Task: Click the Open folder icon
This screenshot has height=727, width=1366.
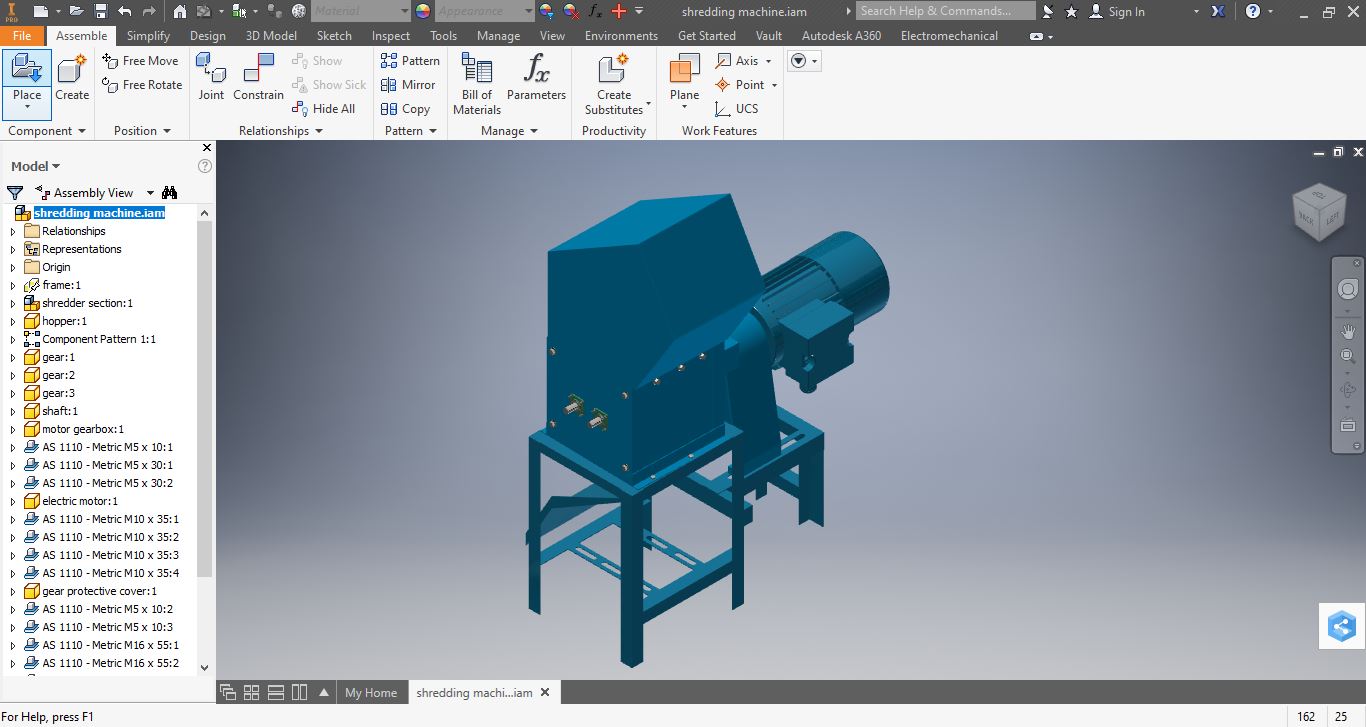Action: [x=77, y=12]
